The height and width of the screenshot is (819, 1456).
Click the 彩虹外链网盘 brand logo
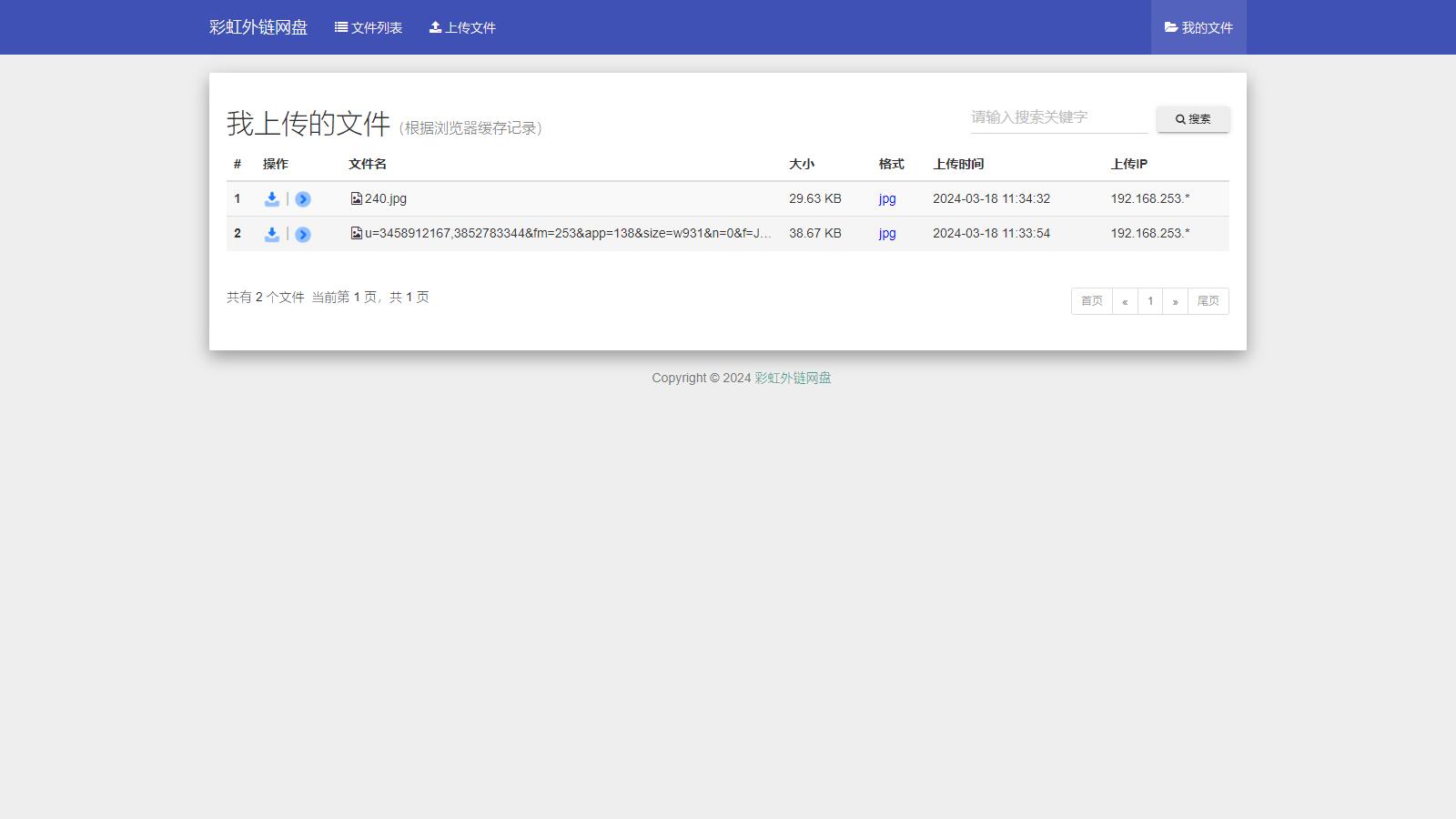pyautogui.click(x=258, y=27)
